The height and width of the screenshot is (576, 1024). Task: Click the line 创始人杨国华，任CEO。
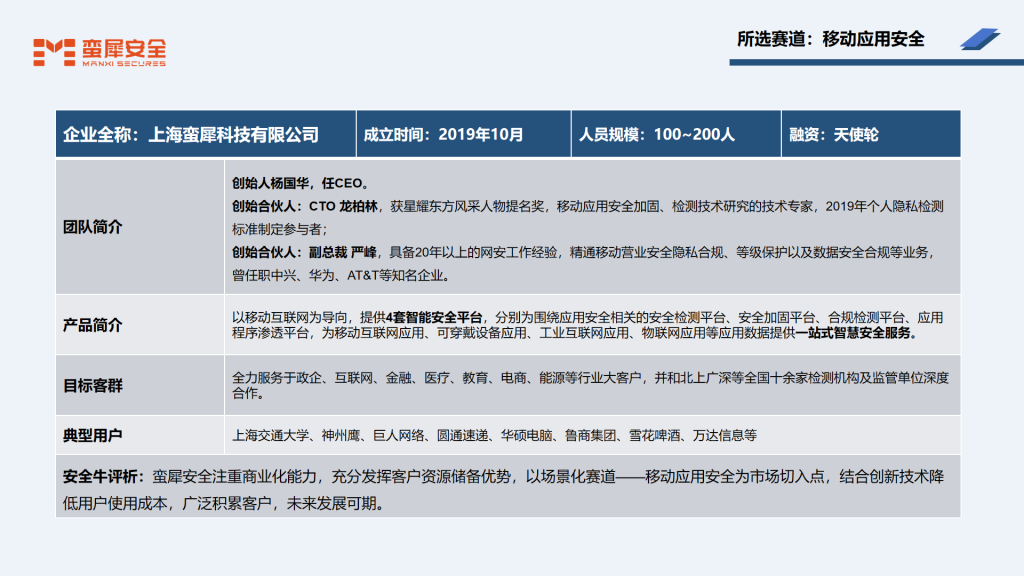point(302,184)
